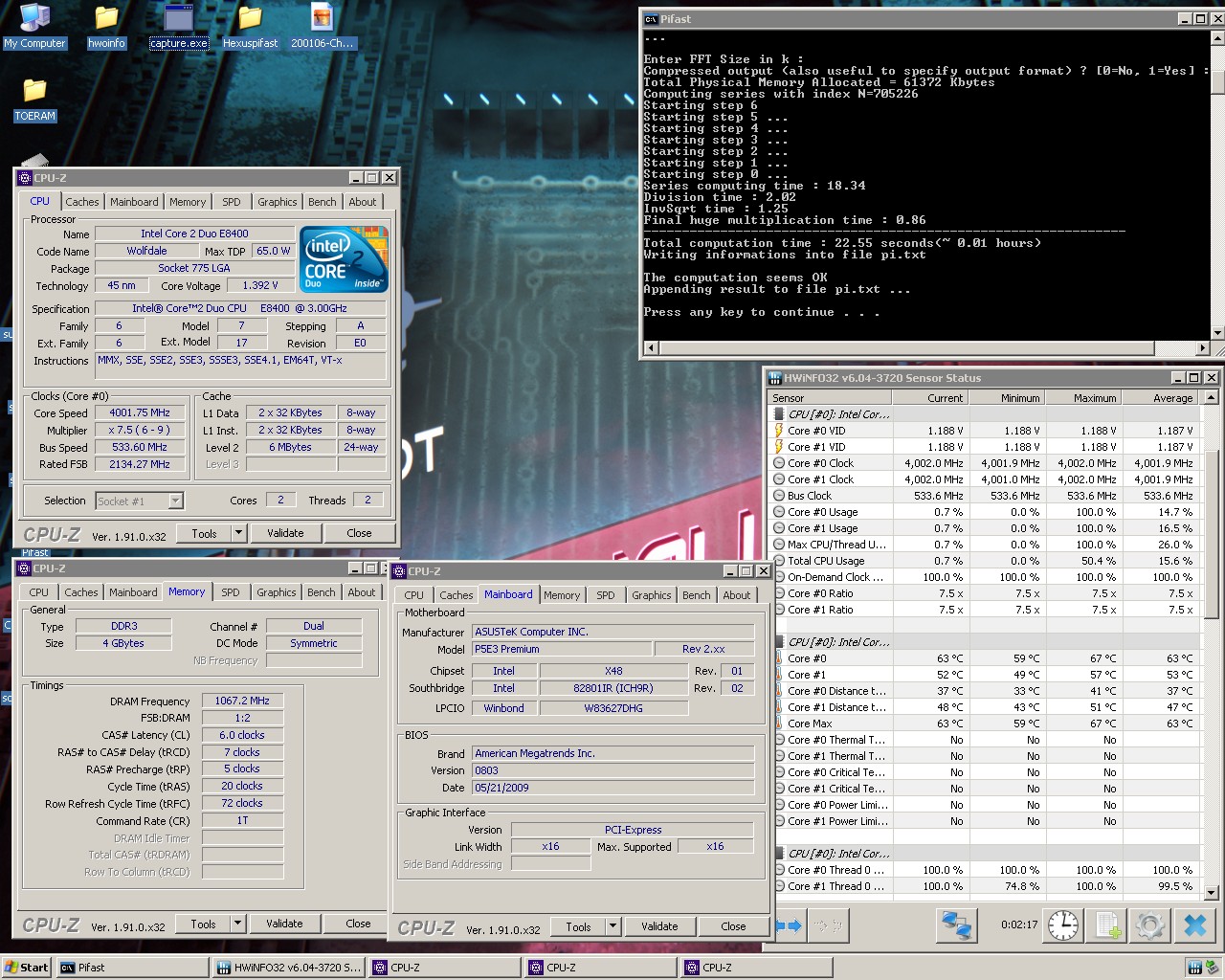1225x980 pixels.
Task: Click Total CPU Usage sensor row
Action: click(x=986, y=561)
